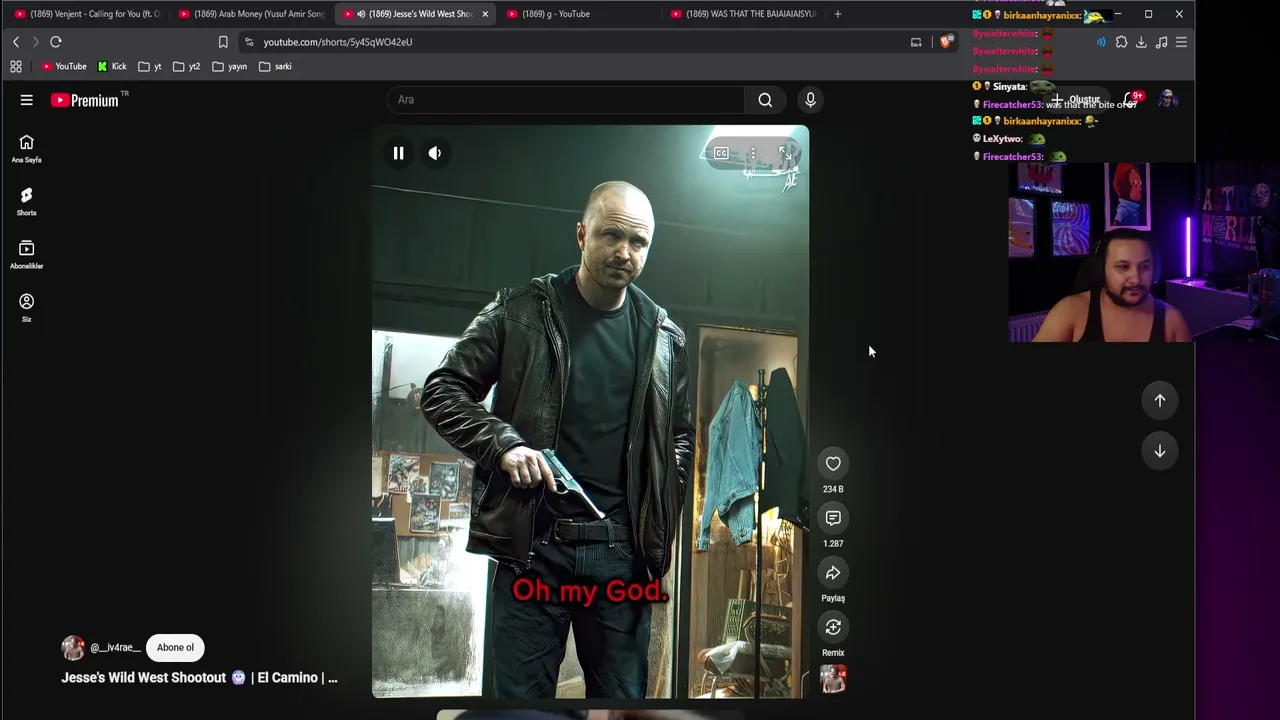1280x720 pixels.
Task: Open the channel avatar beside Abone ol
Action: point(73,647)
